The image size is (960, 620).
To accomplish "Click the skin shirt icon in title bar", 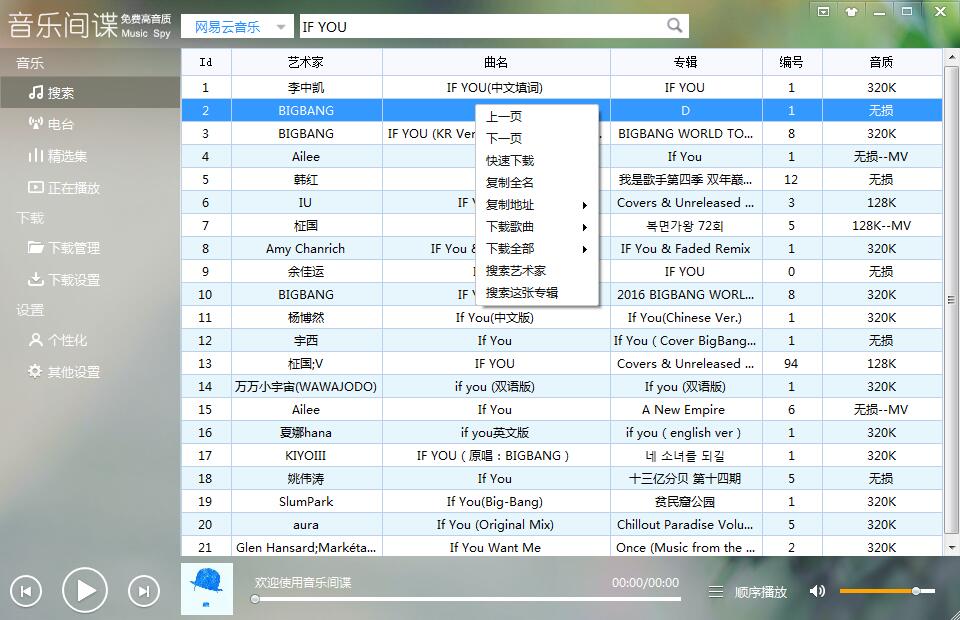I will click(x=851, y=12).
